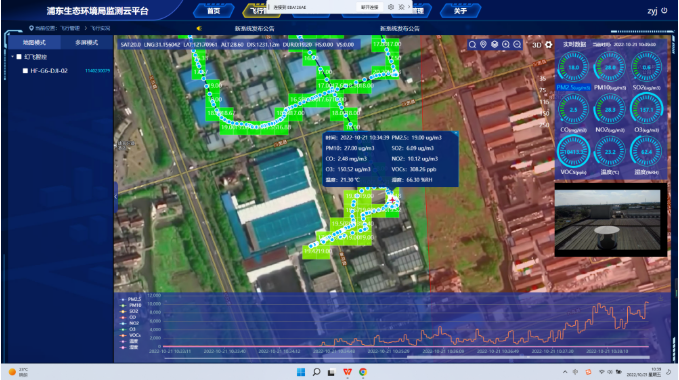Open map settings gear icon
Screen dimensions: 679x380
click(549, 45)
